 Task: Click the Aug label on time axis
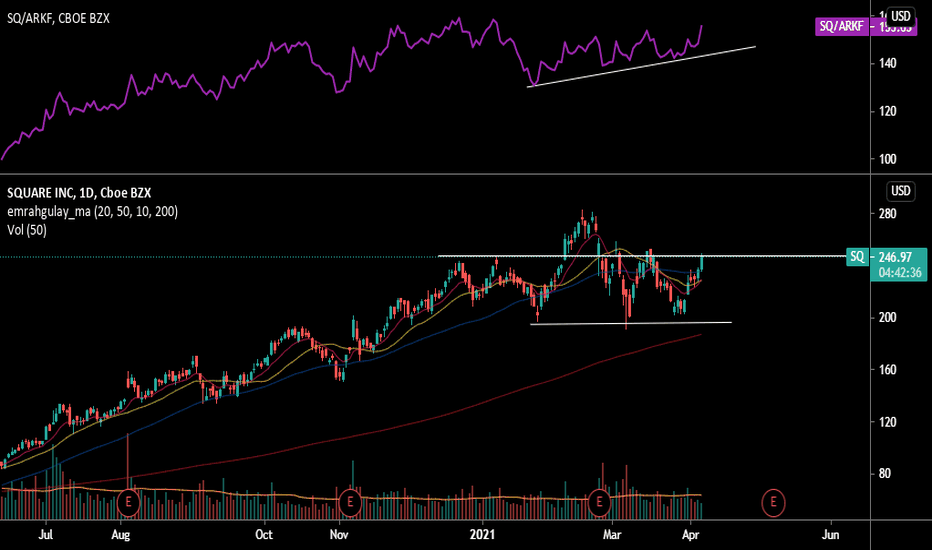tap(121, 535)
